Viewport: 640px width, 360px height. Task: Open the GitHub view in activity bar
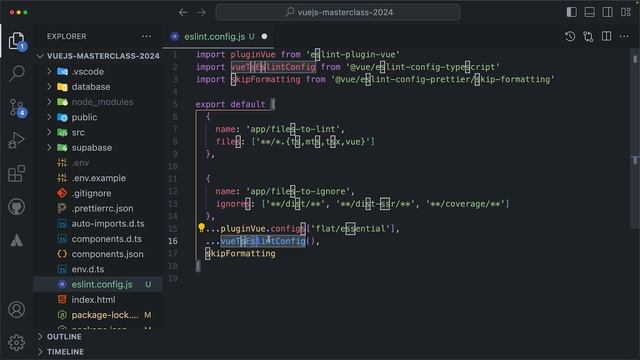click(17, 207)
